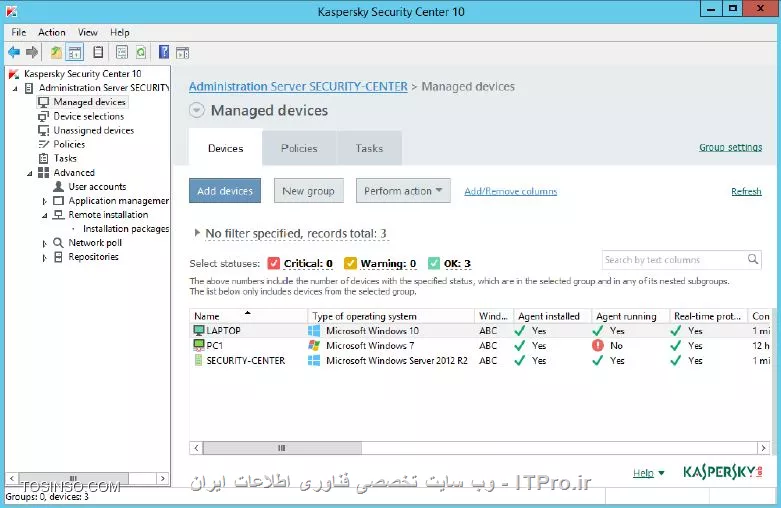Click the Search by text columns field

pyautogui.click(x=681, y=259)
